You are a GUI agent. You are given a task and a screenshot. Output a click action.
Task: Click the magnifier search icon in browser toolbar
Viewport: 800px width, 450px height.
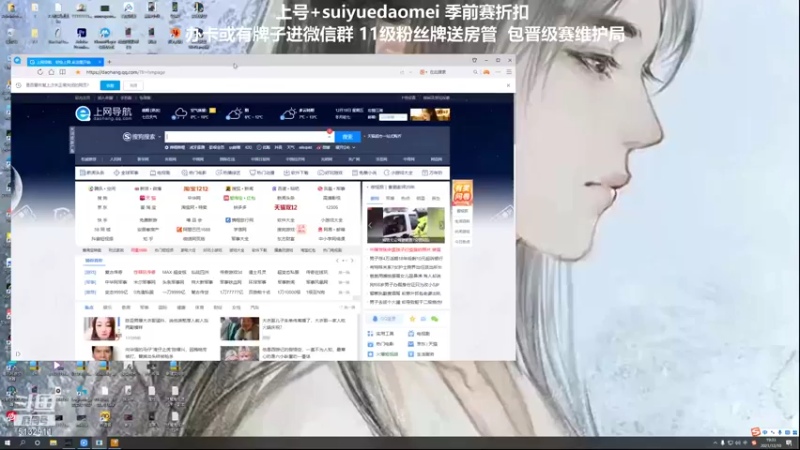tap(475, 72)
